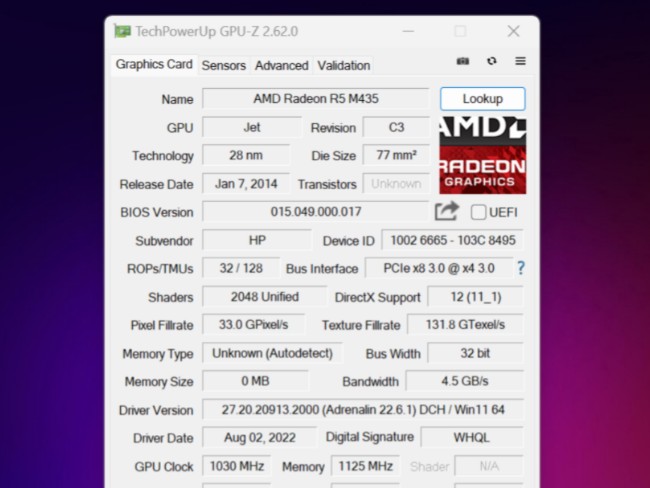Click the Lookup button
Screen dimensions: 650x488
[483, 99]
